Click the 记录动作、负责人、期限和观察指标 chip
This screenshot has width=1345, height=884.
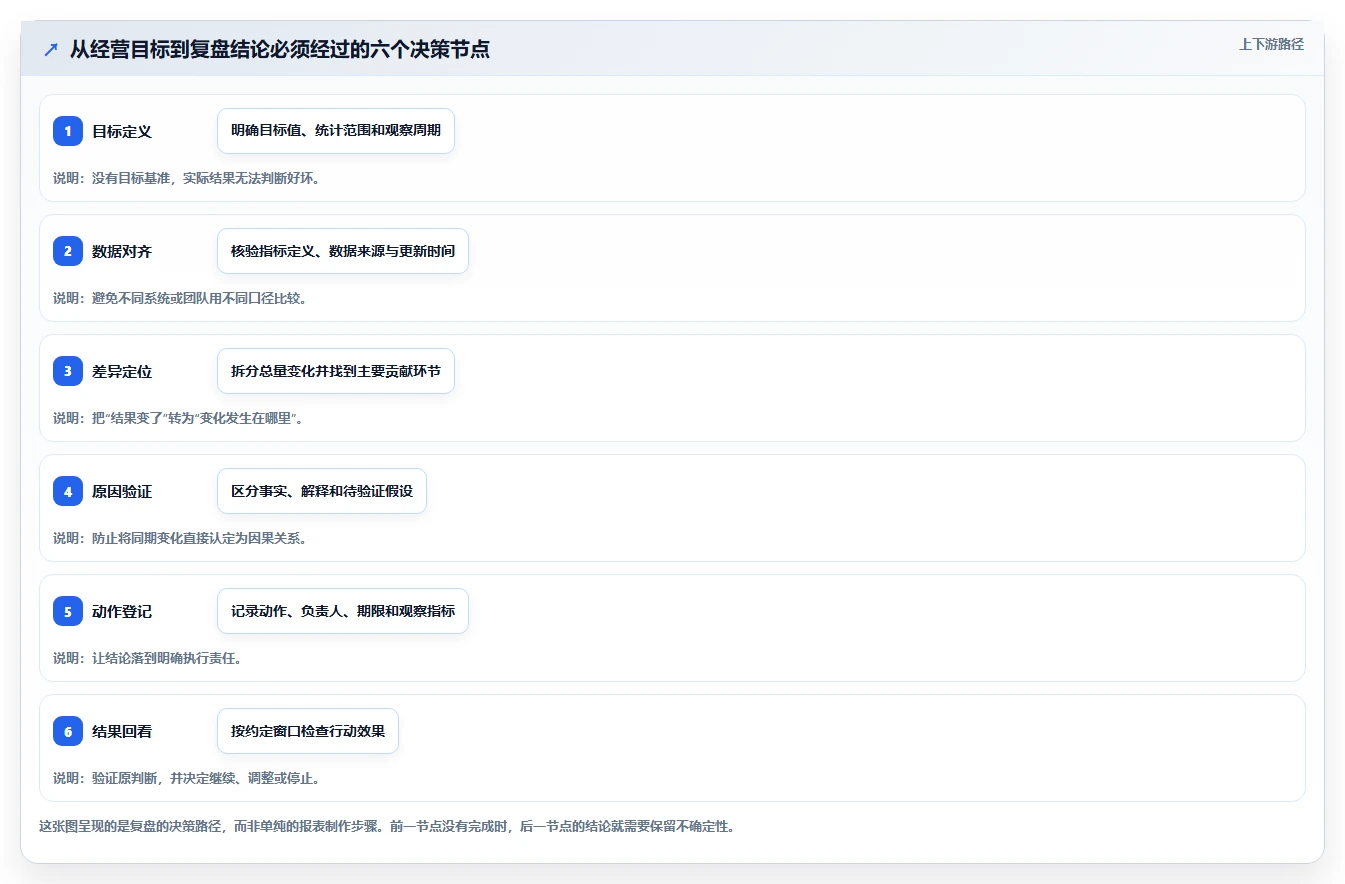343,611
